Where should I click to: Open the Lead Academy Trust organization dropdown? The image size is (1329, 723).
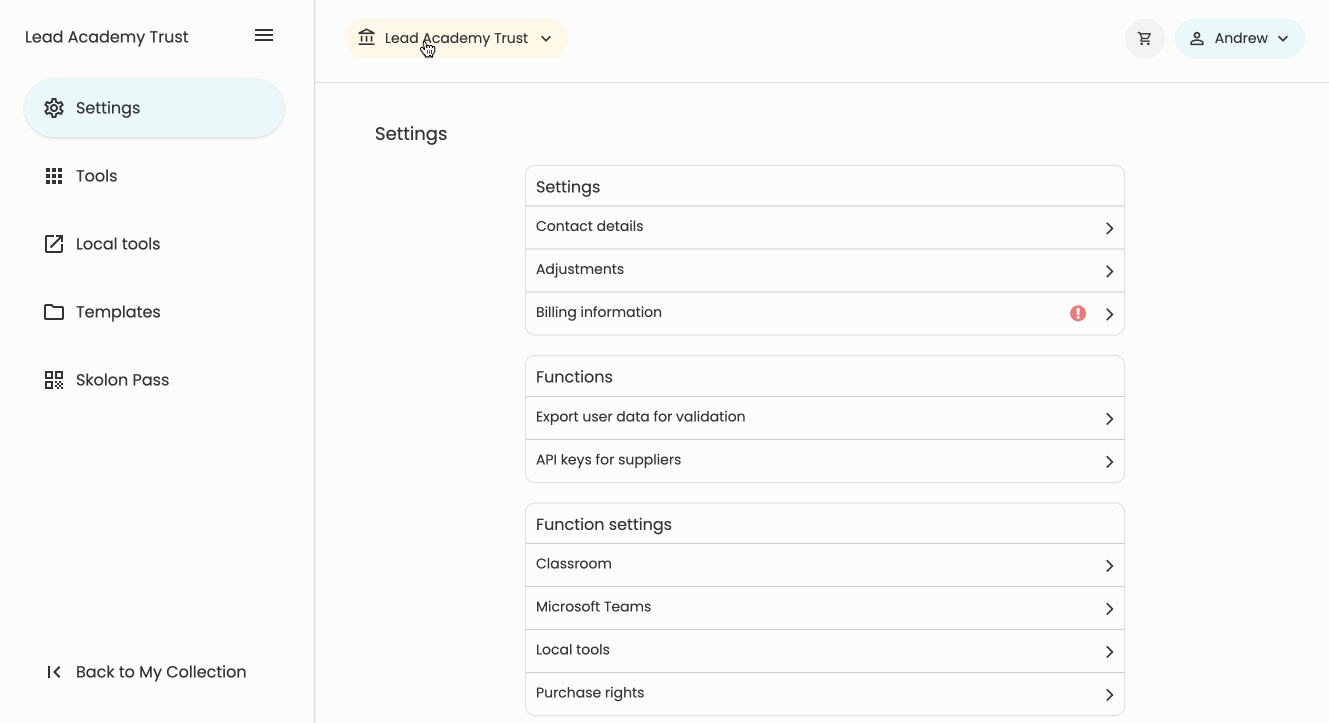[456, 39]
